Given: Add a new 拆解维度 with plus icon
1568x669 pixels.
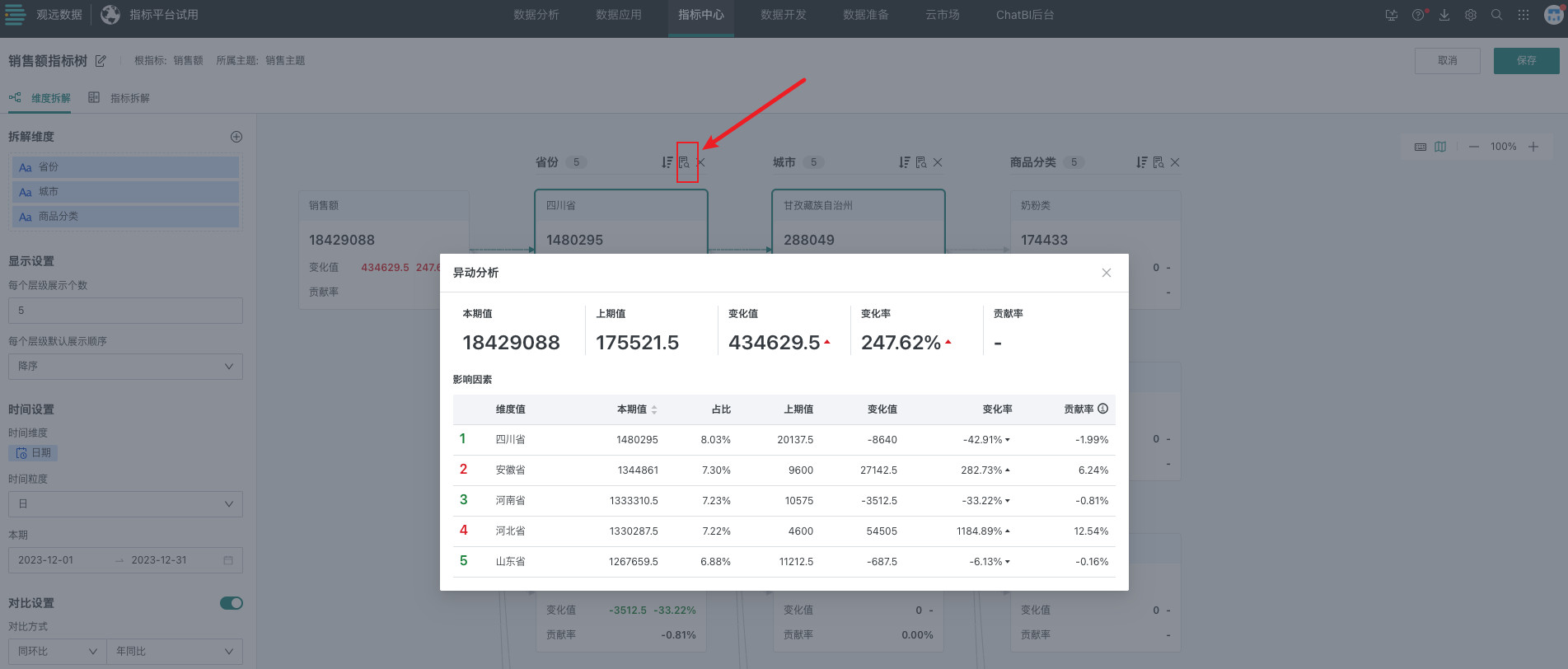Looking at the screenshot, I should (236, 137).
